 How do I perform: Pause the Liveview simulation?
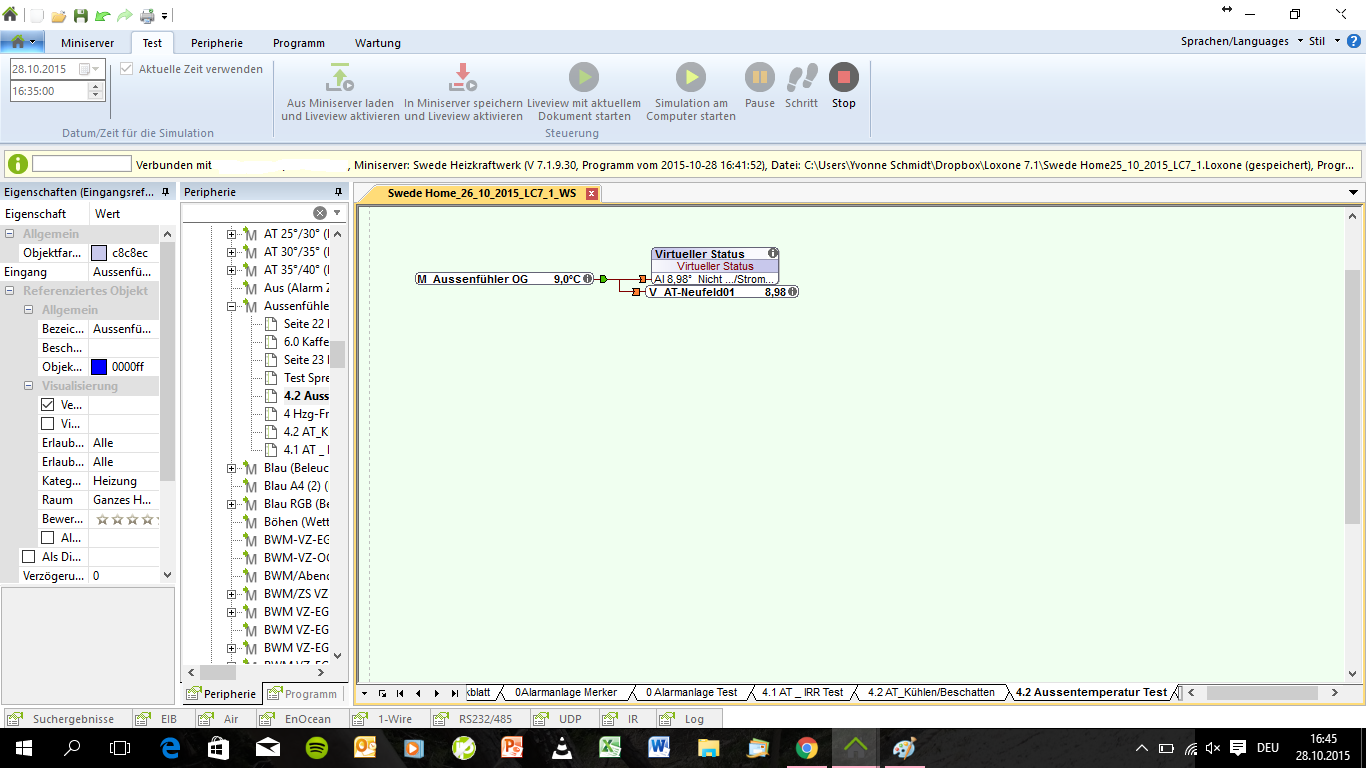click(759, 77)
